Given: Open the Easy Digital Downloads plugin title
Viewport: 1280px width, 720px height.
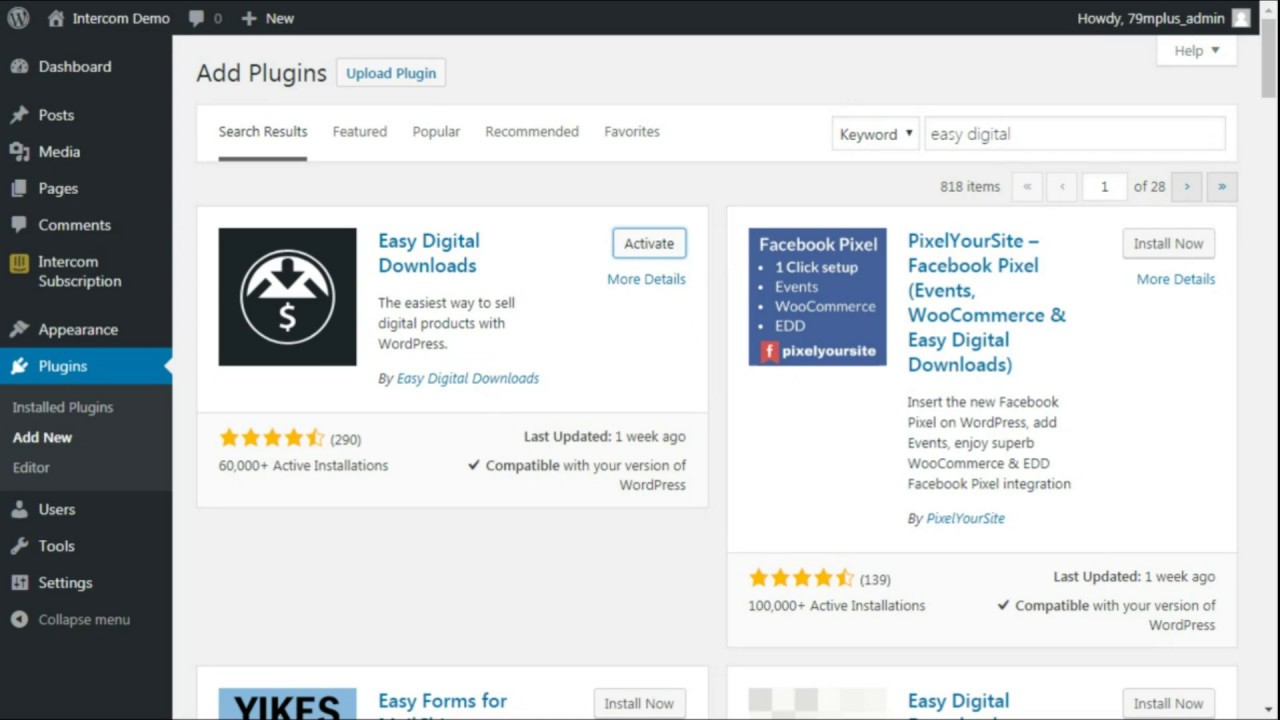Looking at the screenshot, I should [x=429, y=253].
